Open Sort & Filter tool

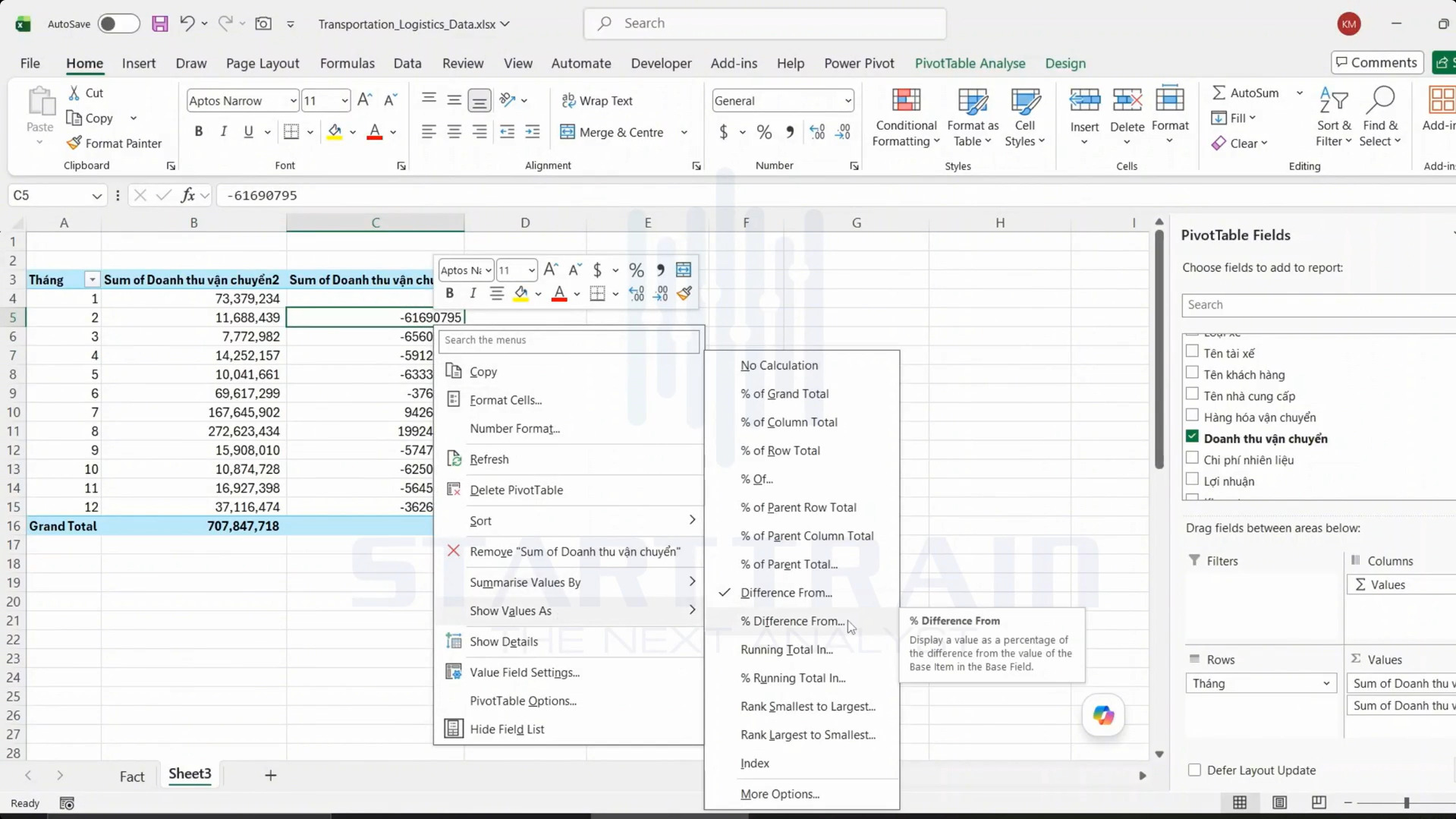coord(1333,117)
